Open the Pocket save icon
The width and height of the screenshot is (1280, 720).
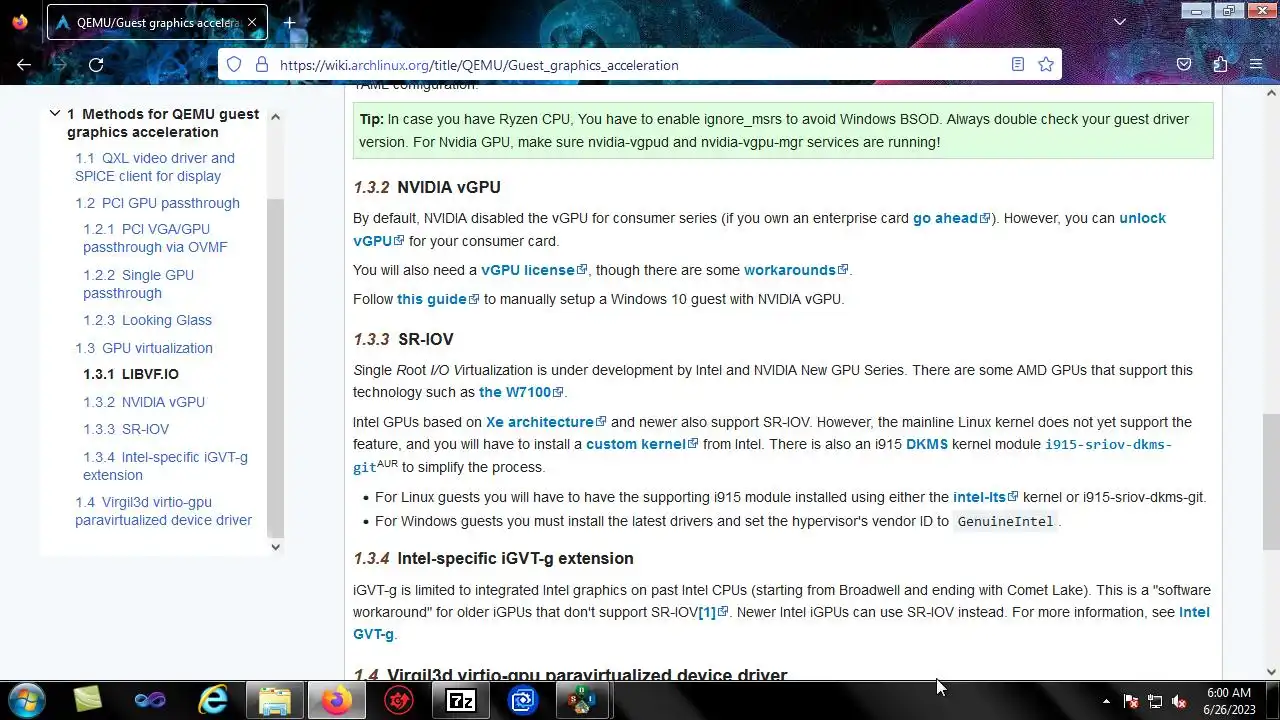coord(1184,65)
